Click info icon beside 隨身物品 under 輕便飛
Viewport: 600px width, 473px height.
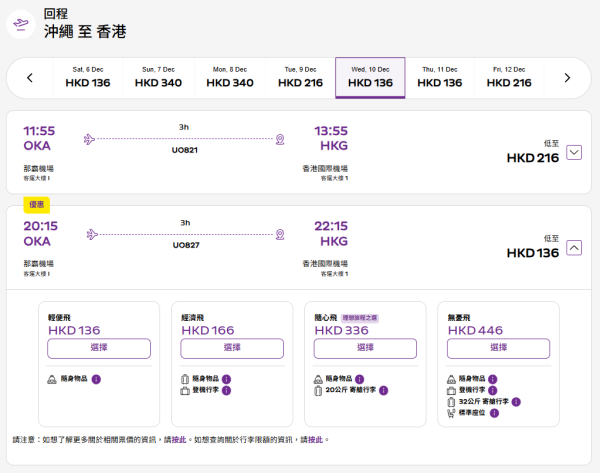[x=97, y=379]
